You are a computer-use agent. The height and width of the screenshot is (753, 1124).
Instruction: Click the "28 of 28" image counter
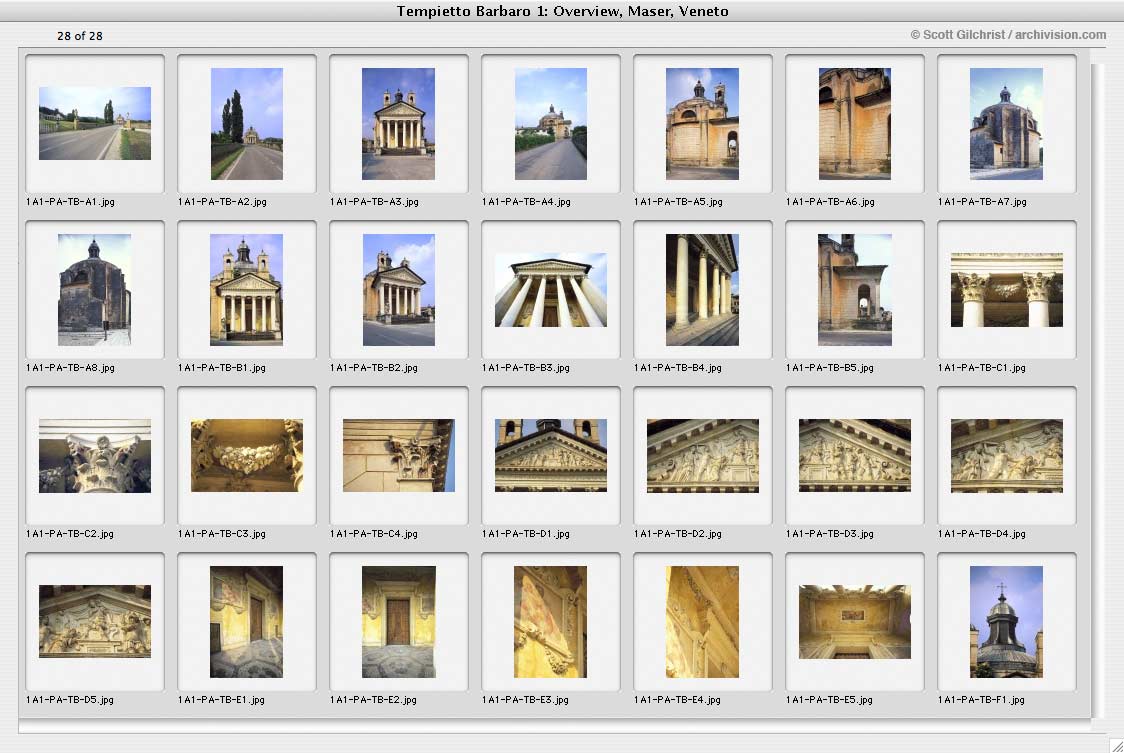[x=80, y=36]
